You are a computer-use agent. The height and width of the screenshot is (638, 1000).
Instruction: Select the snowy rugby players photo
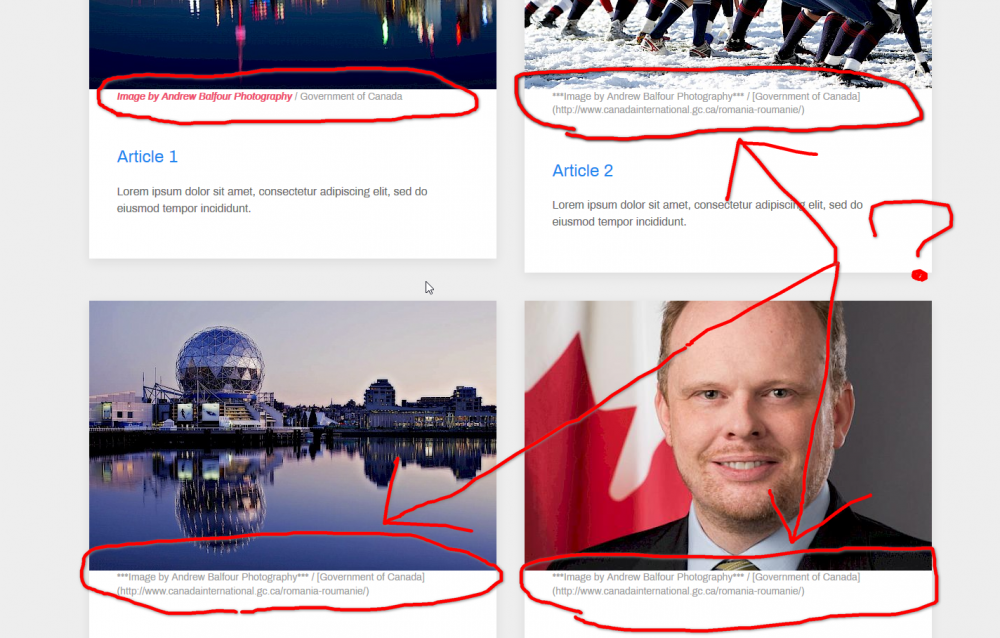728,43
